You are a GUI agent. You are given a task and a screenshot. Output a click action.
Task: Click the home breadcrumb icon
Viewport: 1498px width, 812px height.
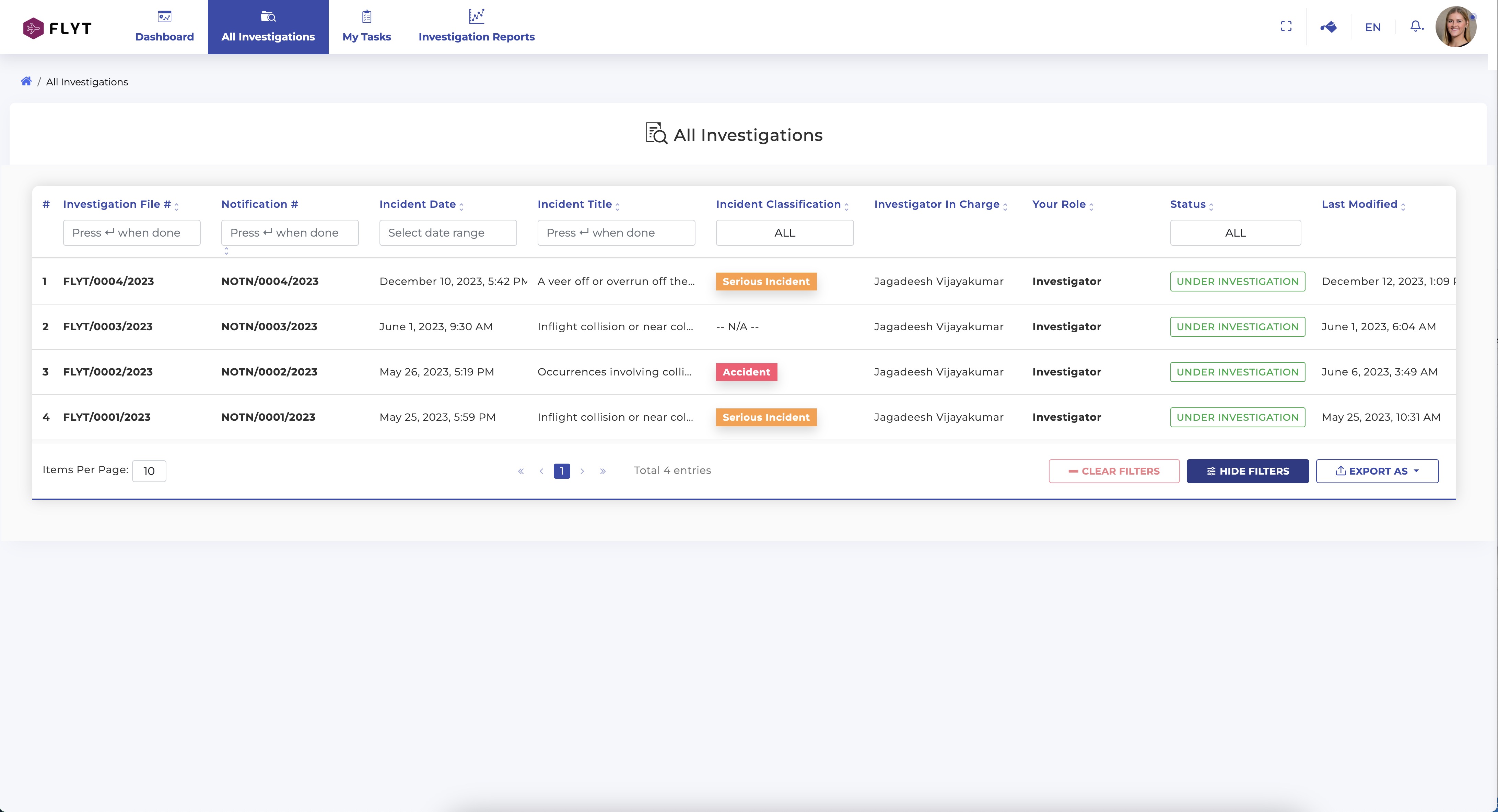(26, 81)
